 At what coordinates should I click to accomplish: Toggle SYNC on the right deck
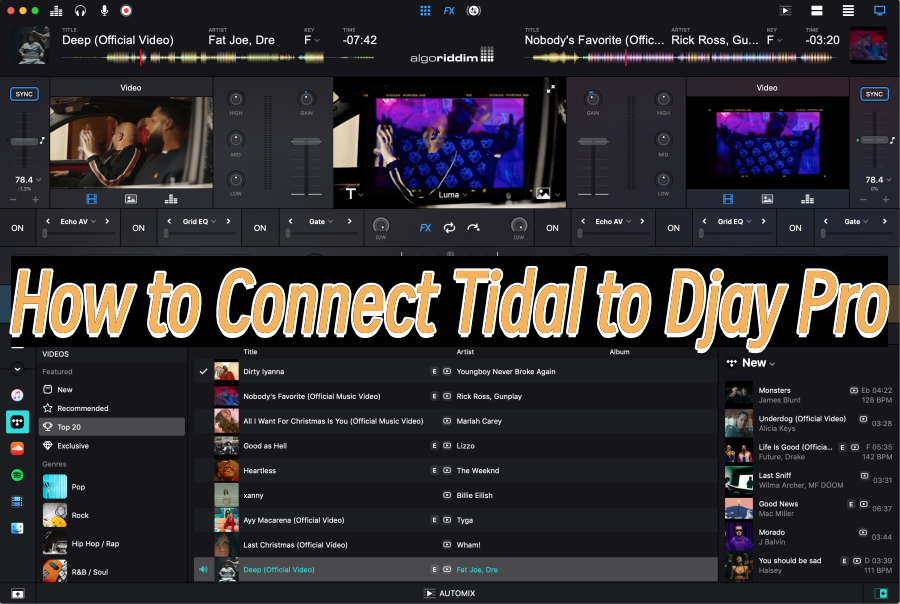pos(874,94)
